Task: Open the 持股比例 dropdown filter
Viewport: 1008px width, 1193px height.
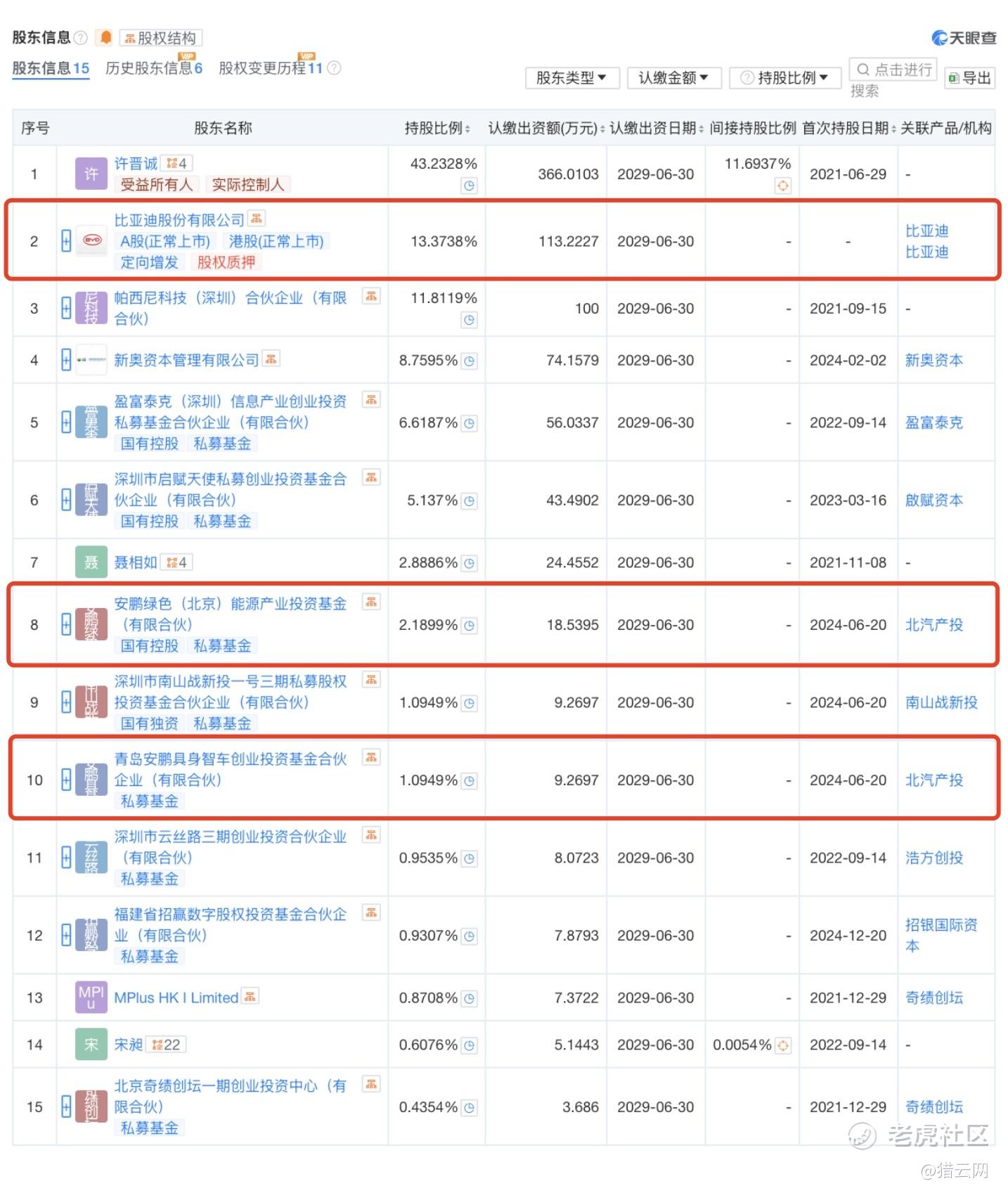Action: [785, 77]
